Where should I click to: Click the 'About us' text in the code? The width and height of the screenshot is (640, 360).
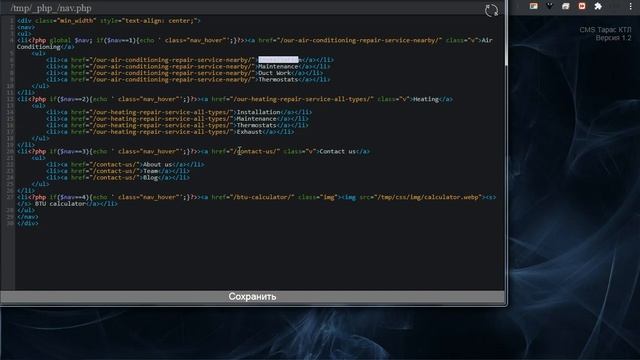[x=158, y=164]
